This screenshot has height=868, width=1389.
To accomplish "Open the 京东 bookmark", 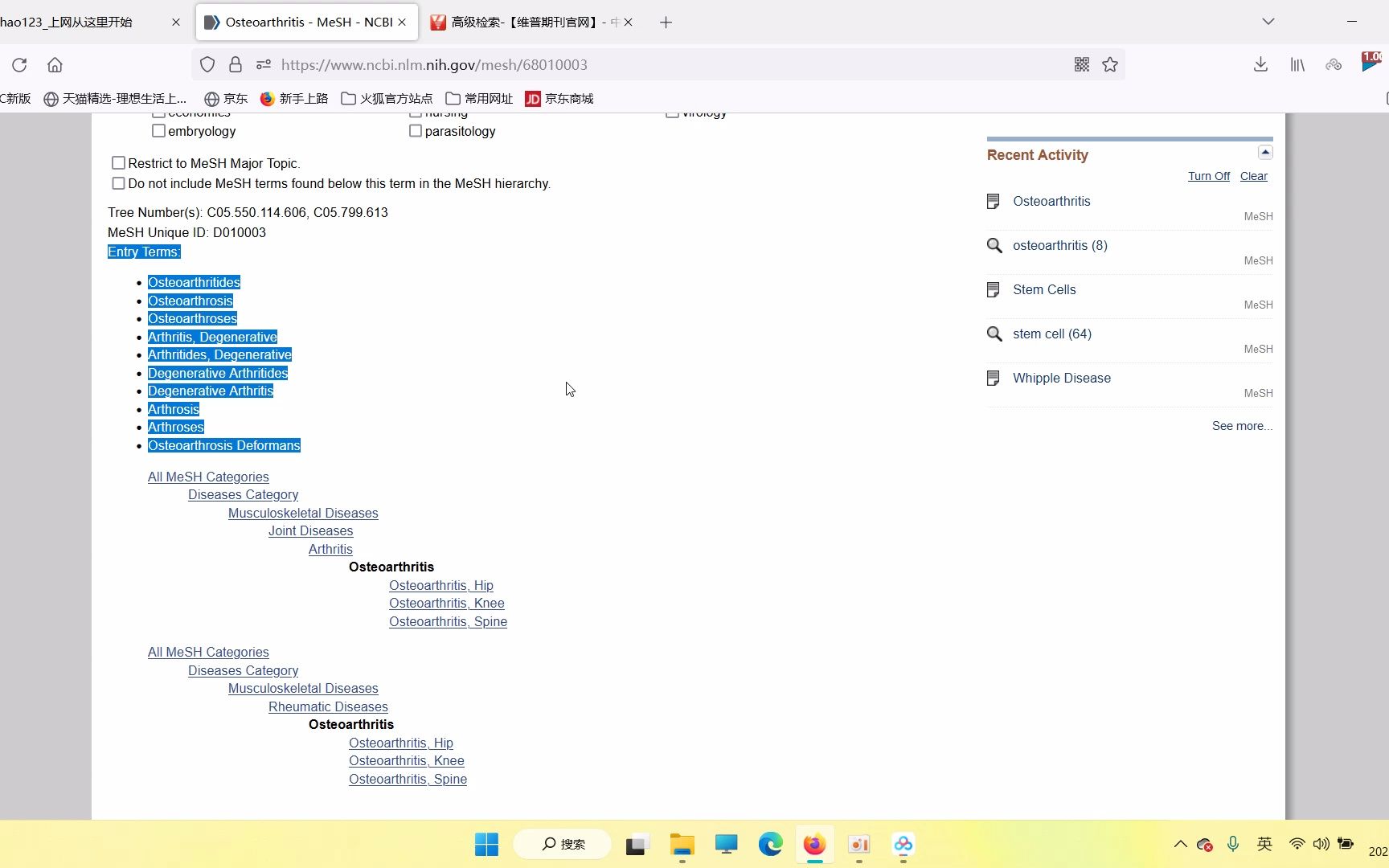I will pos(226,99).
